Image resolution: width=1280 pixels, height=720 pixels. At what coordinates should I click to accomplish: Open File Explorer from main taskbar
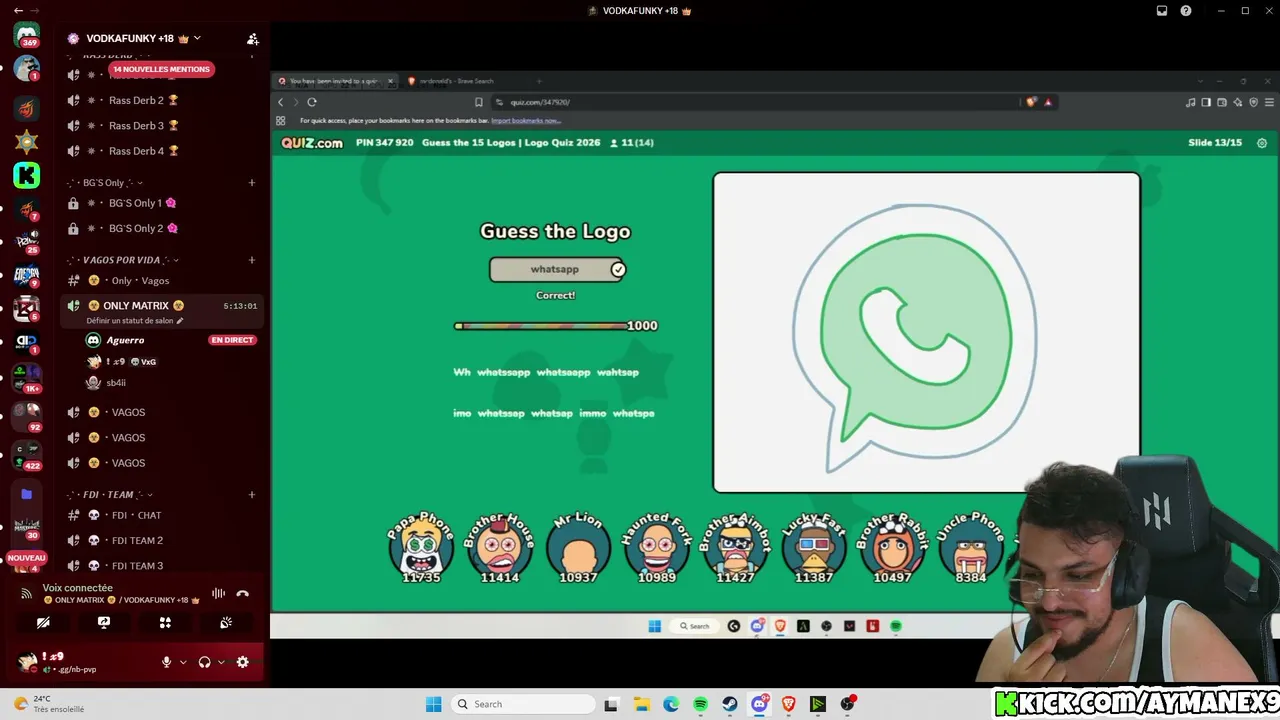[x=641, y=704]
